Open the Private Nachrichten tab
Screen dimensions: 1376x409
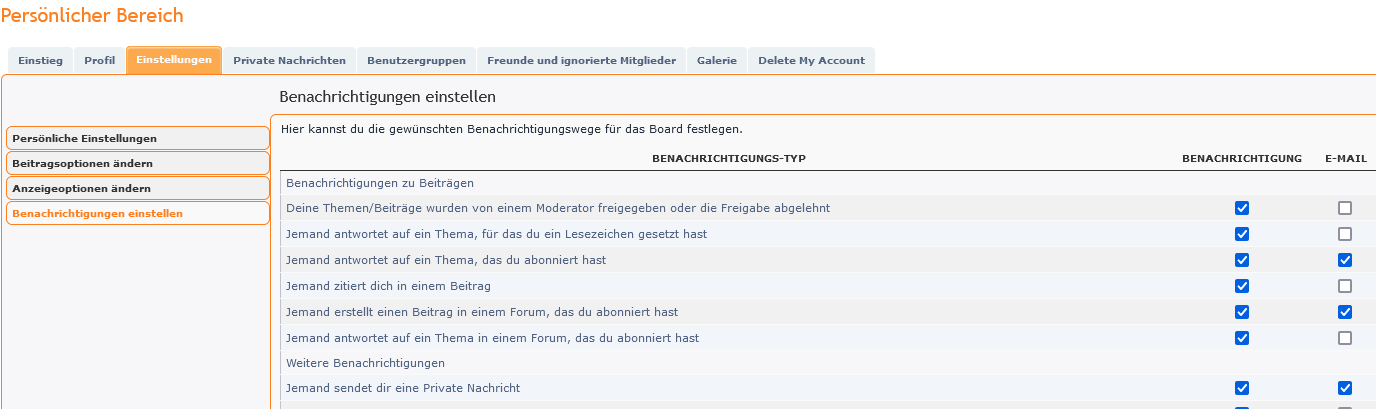click(289, 60)
